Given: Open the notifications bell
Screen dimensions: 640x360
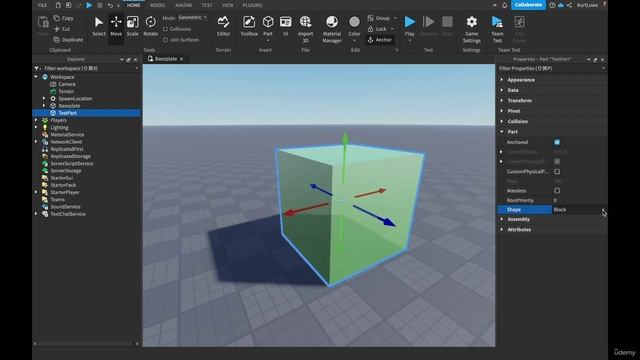Looking at the screenshot, I should (x=504, y=5).
